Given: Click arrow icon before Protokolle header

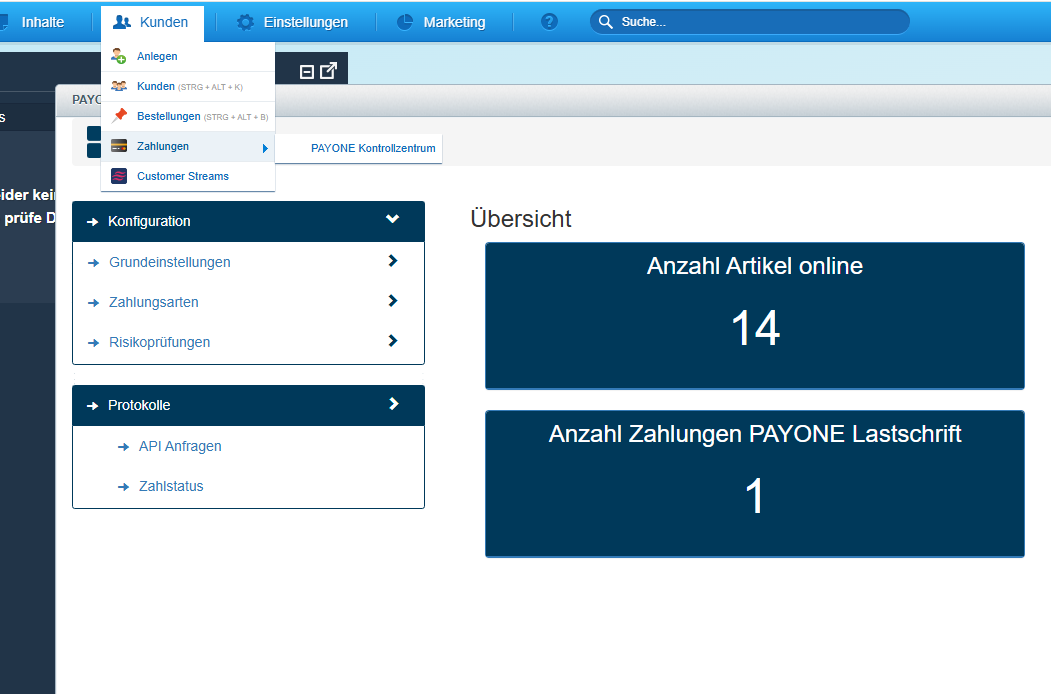Looking at the screenshot, I should 92,406.
